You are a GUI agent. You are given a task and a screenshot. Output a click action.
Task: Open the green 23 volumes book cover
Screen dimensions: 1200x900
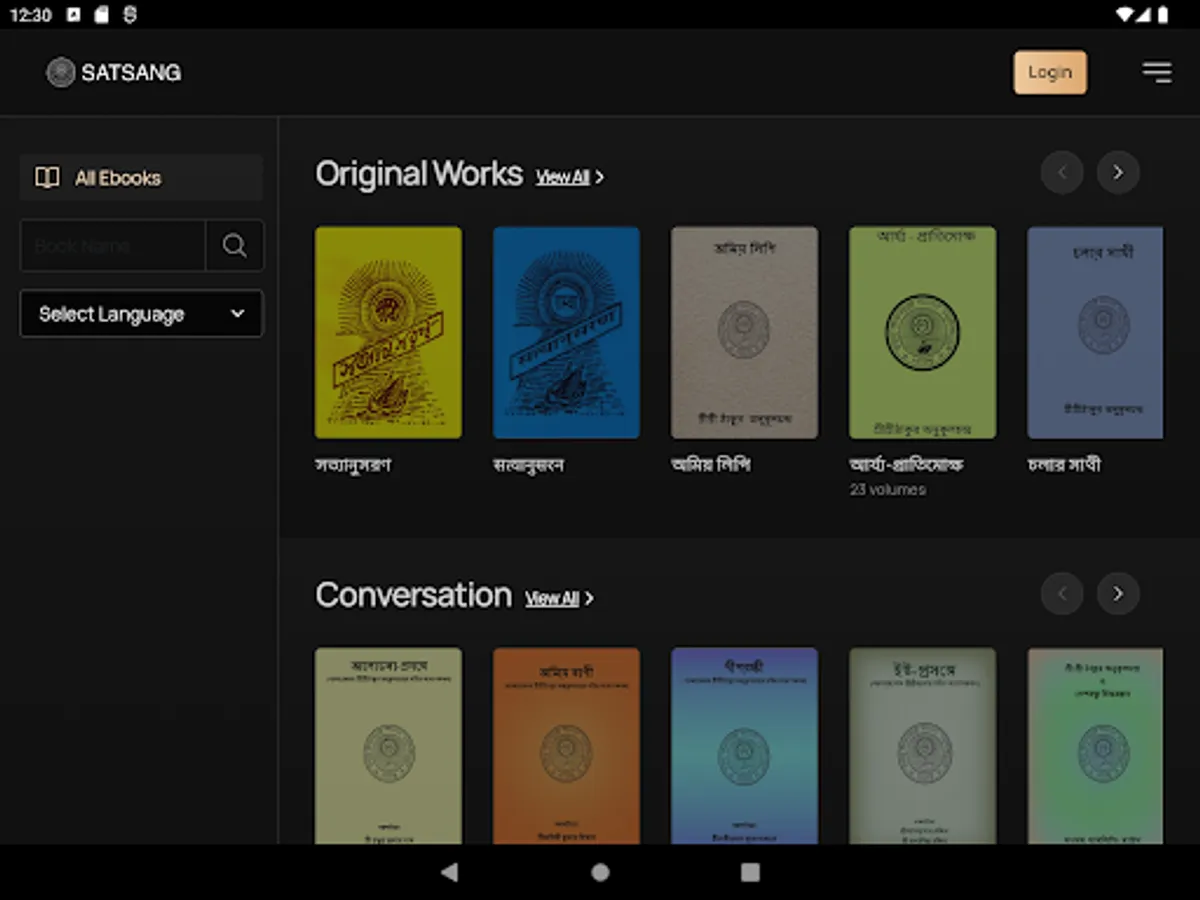click(x=922, y=332)
